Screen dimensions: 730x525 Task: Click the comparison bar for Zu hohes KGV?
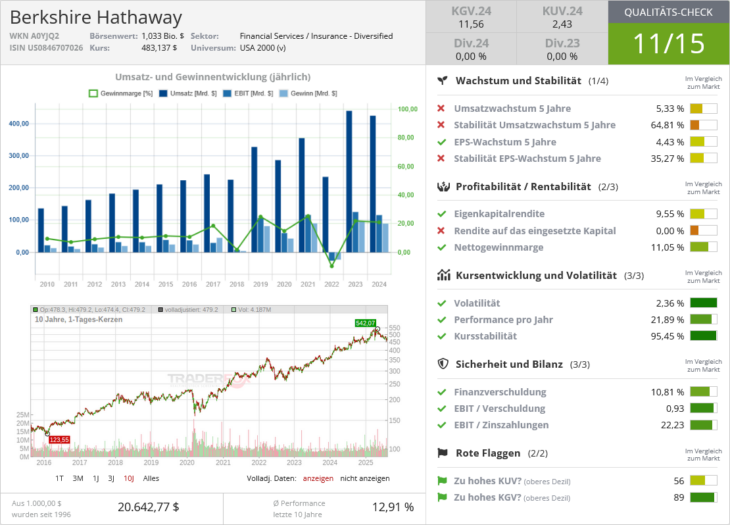point(703,497)
